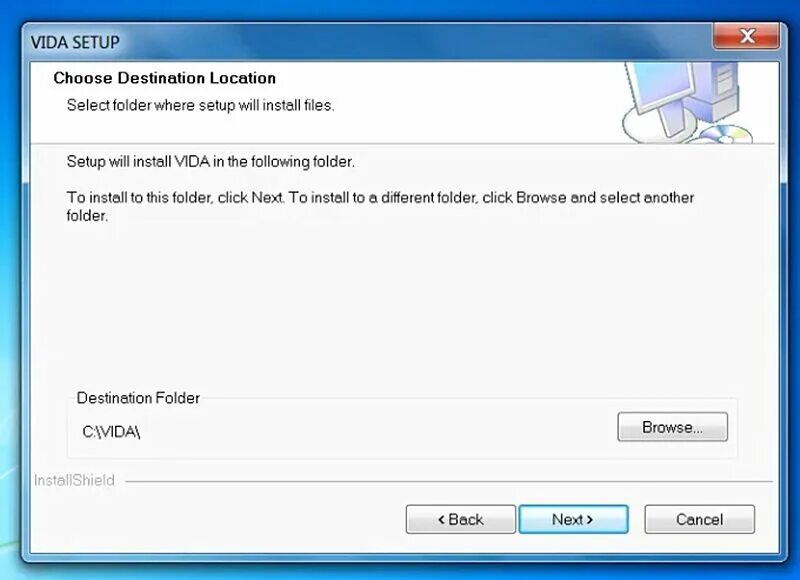Viewport: 800px width, 580px height.
Task: Click the Destination Folder group label
Action: point(138,398)
